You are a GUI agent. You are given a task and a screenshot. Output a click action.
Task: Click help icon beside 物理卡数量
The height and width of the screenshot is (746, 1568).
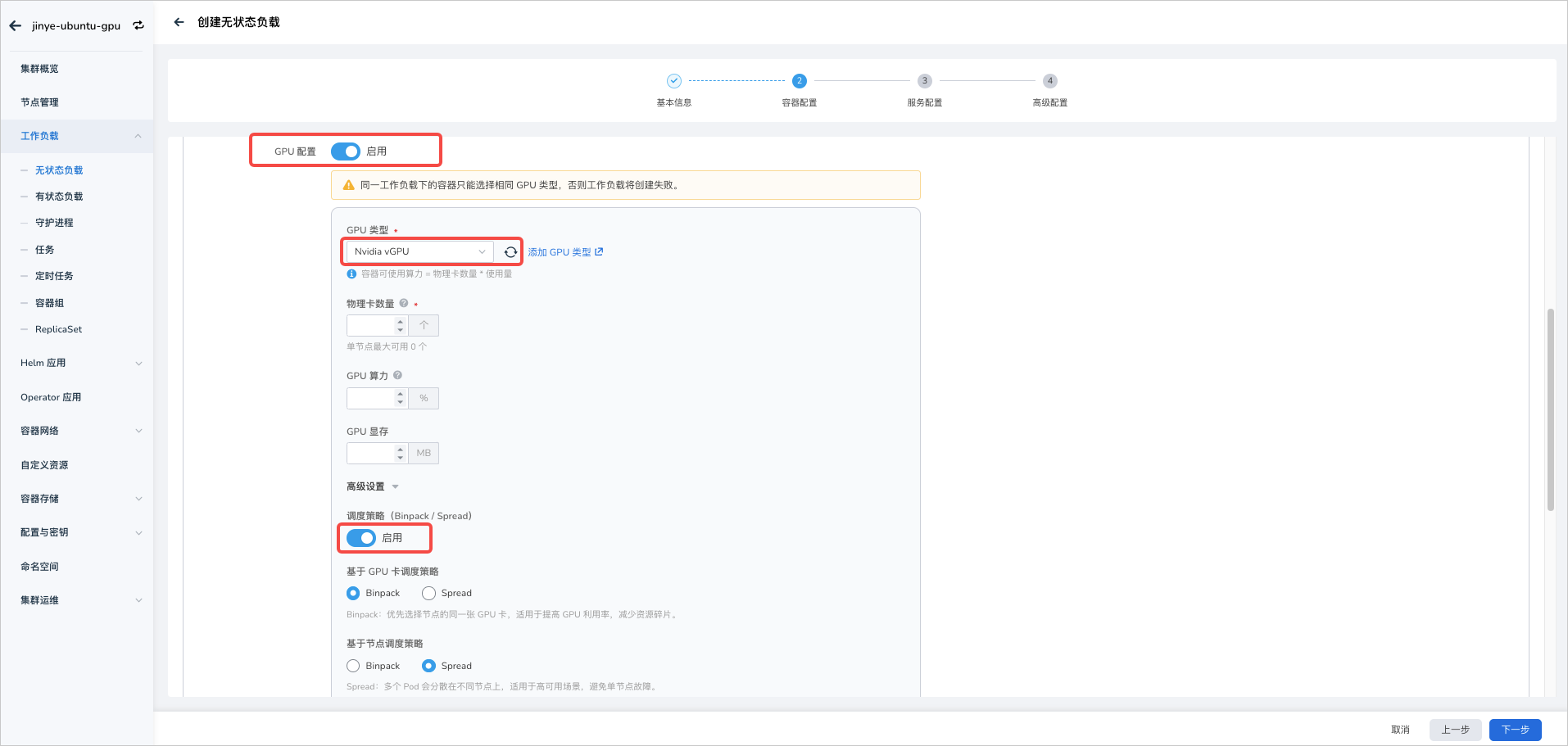404,303
